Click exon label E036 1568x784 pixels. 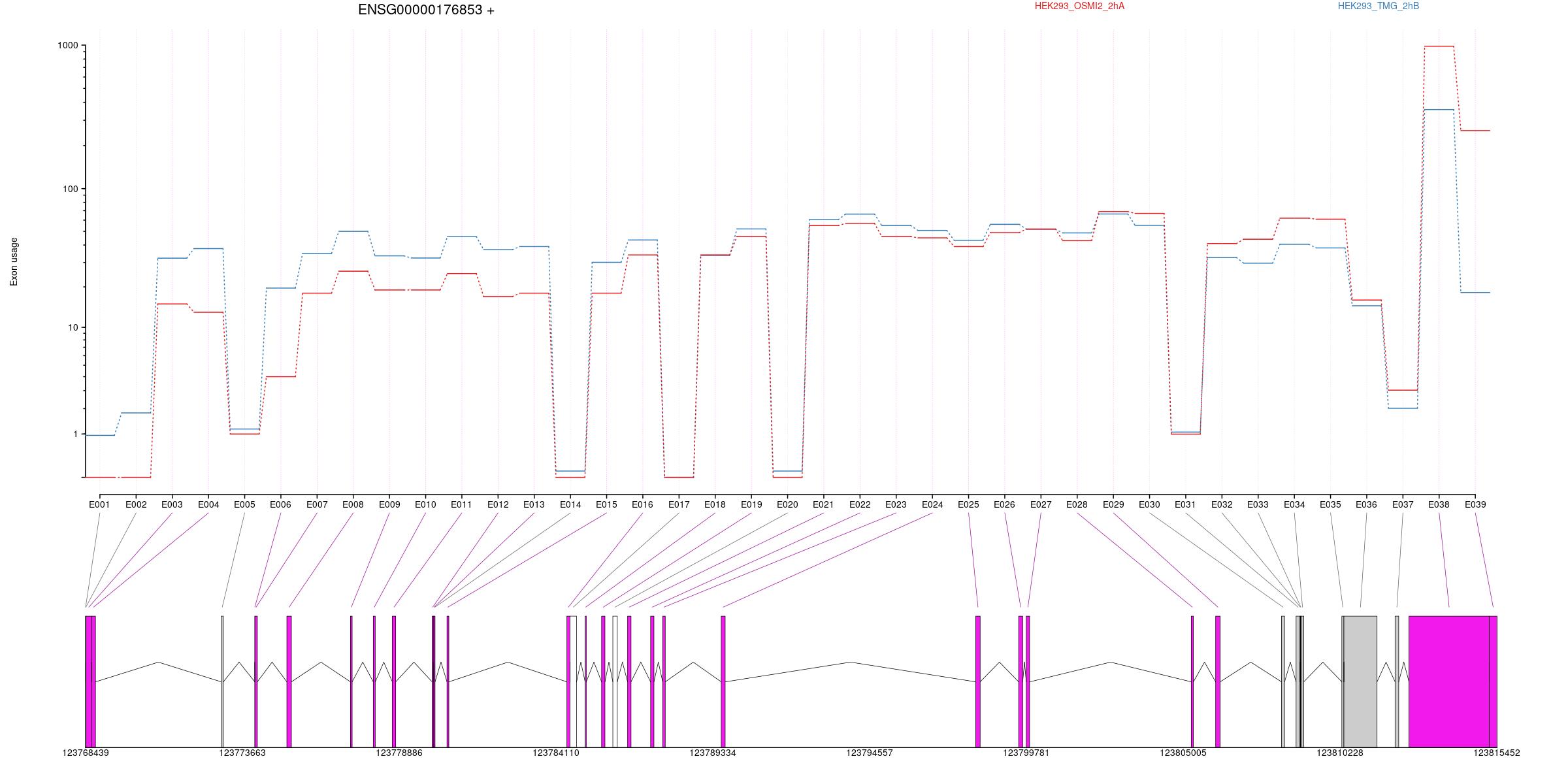click(1366, 504)
